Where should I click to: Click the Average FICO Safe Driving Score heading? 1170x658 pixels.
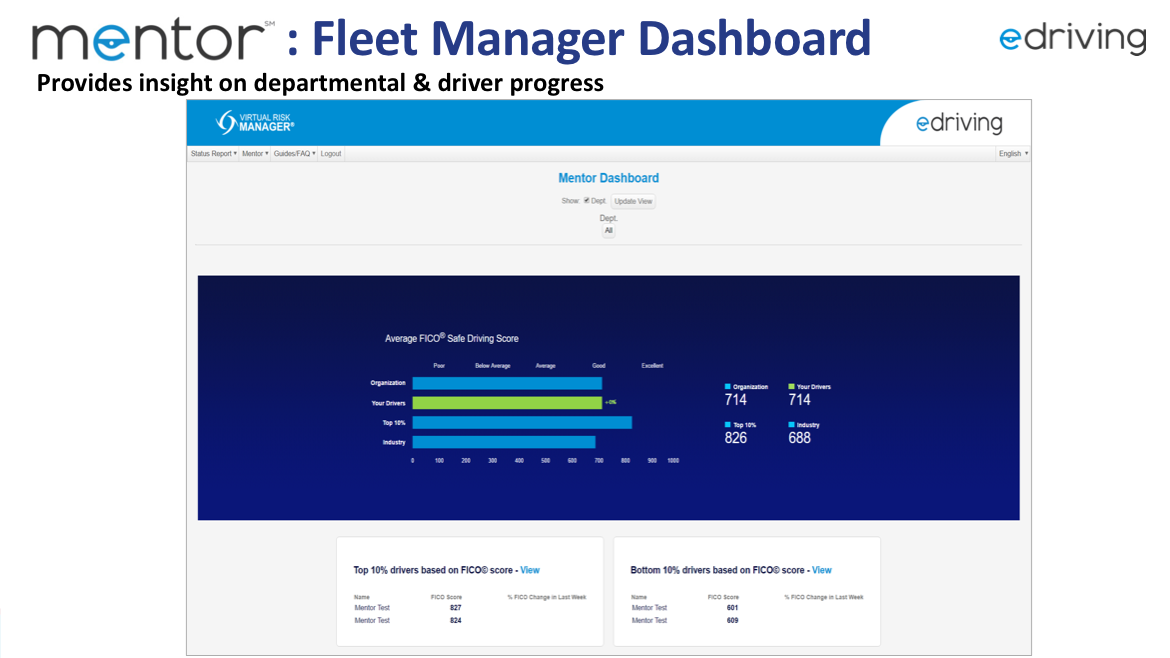coord(451,338)
